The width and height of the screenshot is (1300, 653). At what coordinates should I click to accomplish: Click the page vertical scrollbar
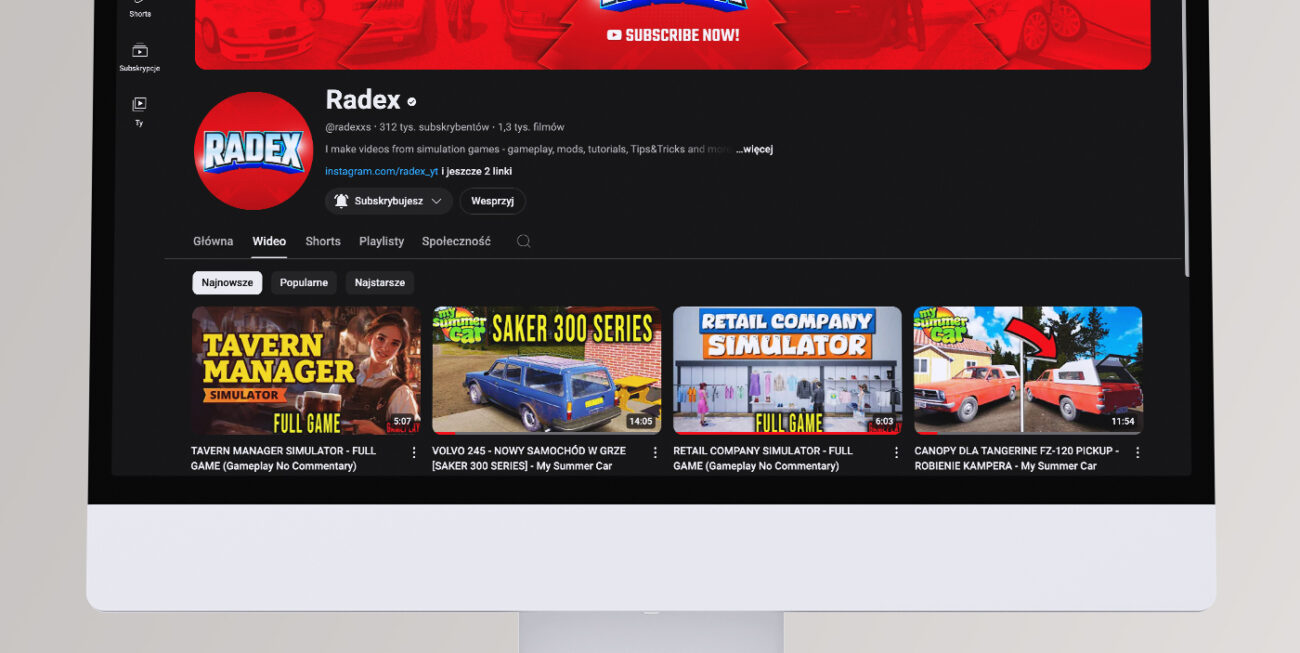1187,140
